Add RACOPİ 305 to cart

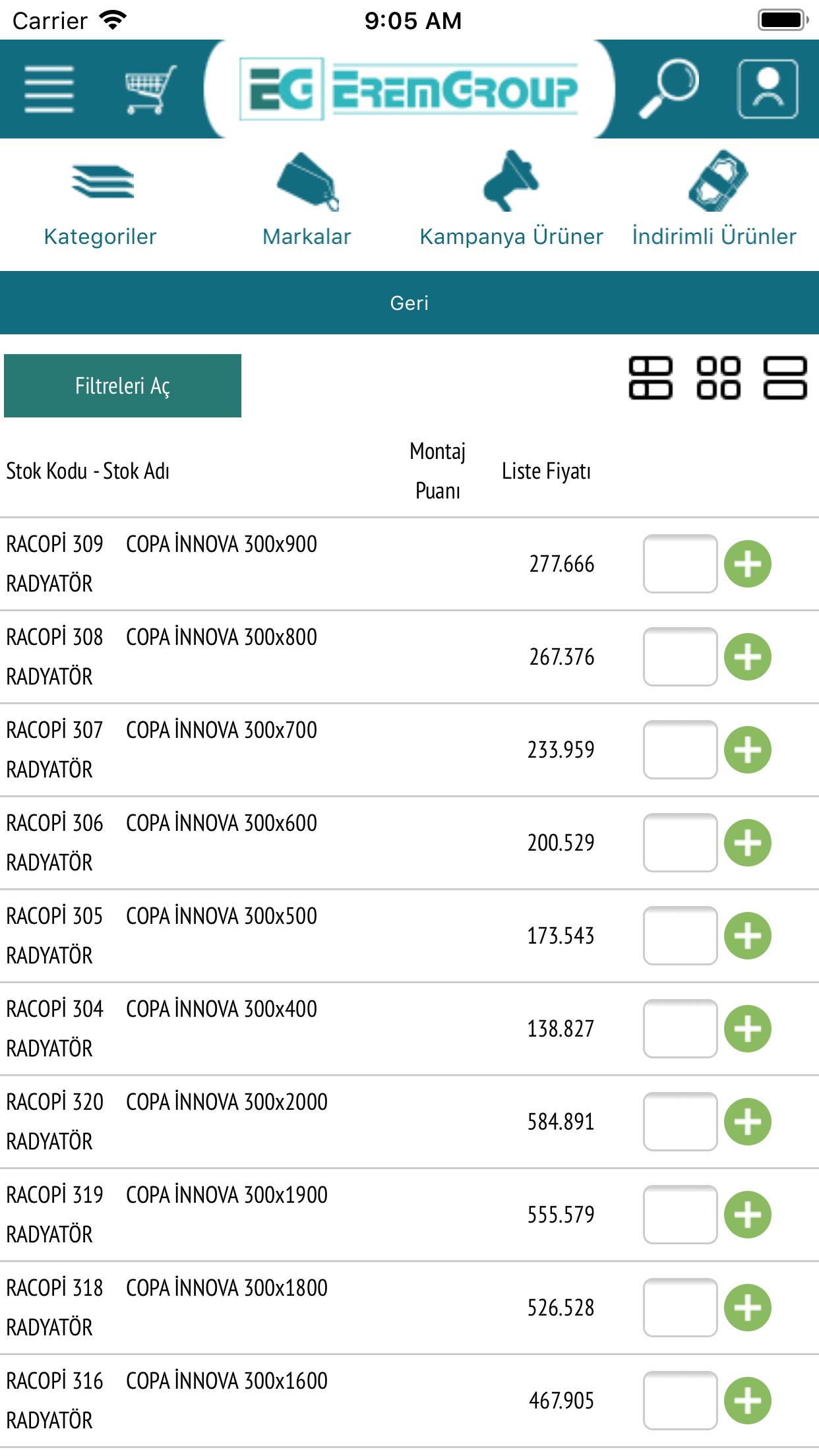click(x=748, y=936)
